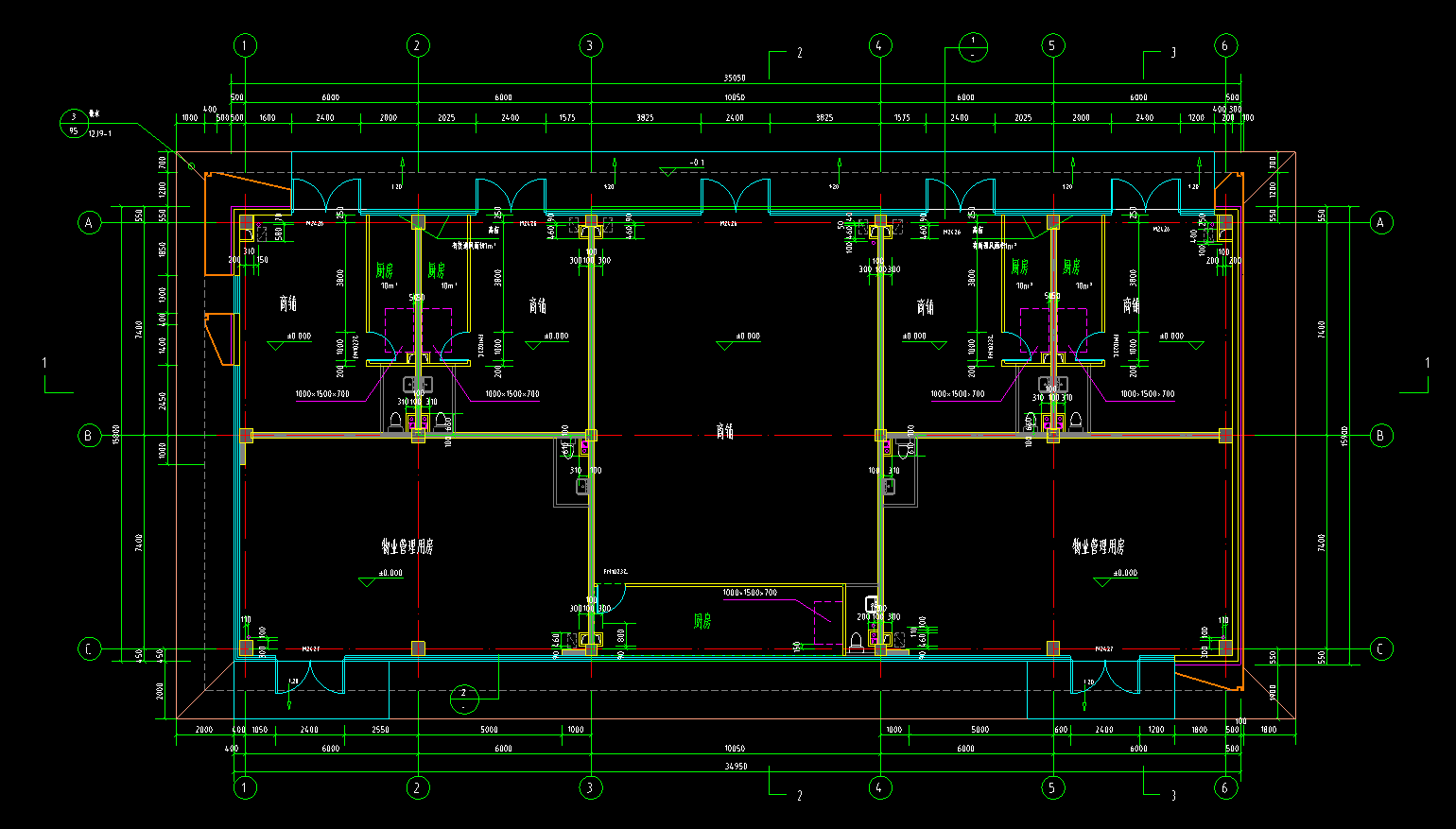The height and width of the screenshot is (829, 1456).
Task: Click the right 物业管理用房 room label
Action: (1099, 546)
